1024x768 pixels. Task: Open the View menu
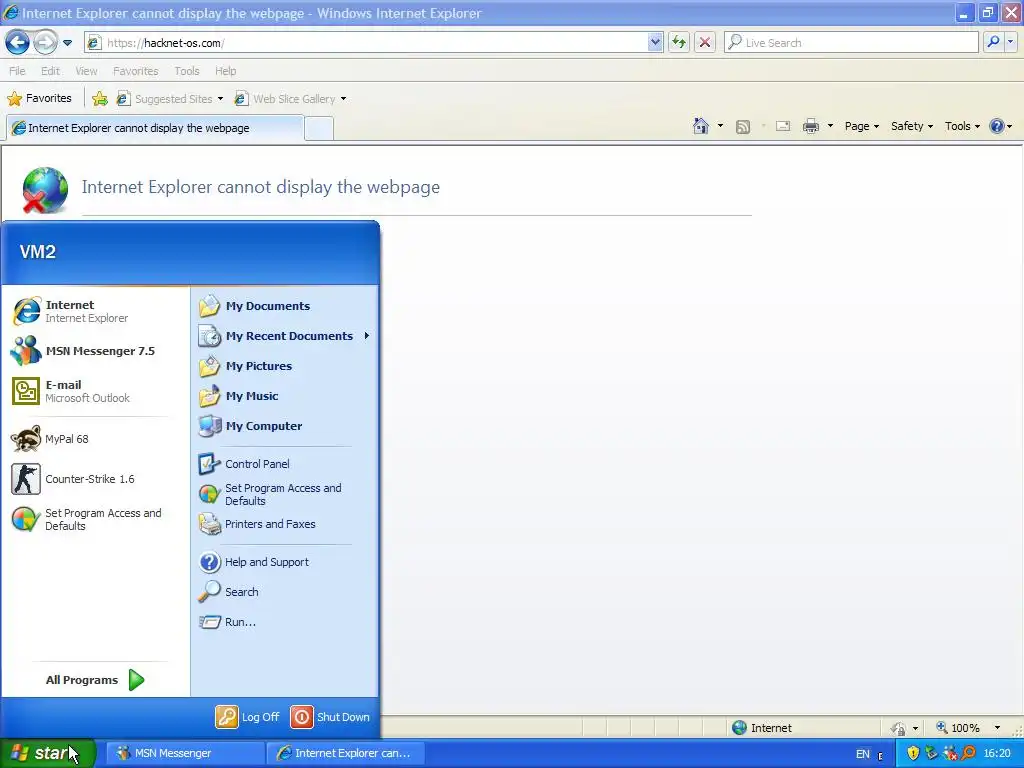[x=86, y=71]
